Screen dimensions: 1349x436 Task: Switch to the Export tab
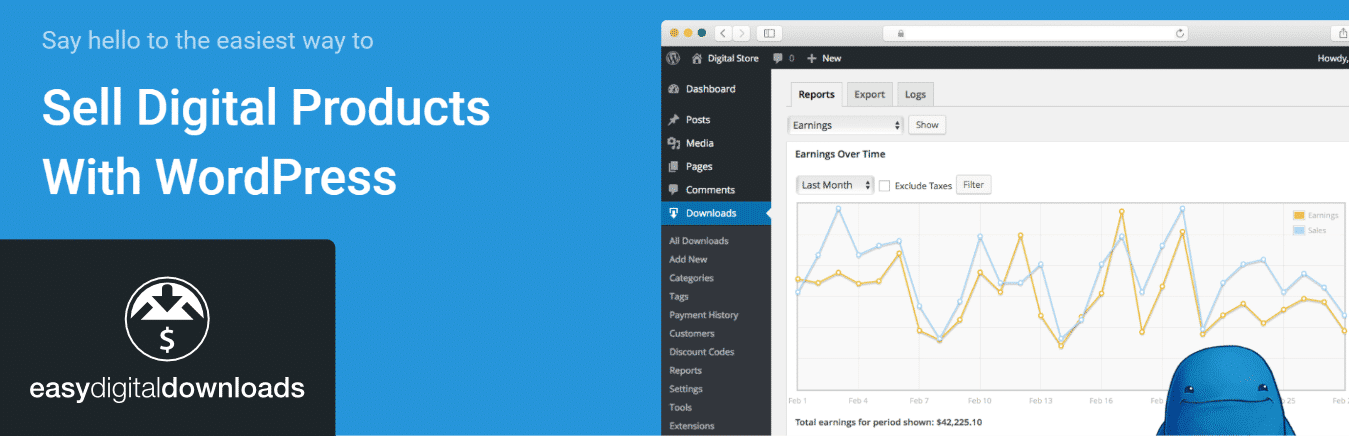[x=869, y=95]
